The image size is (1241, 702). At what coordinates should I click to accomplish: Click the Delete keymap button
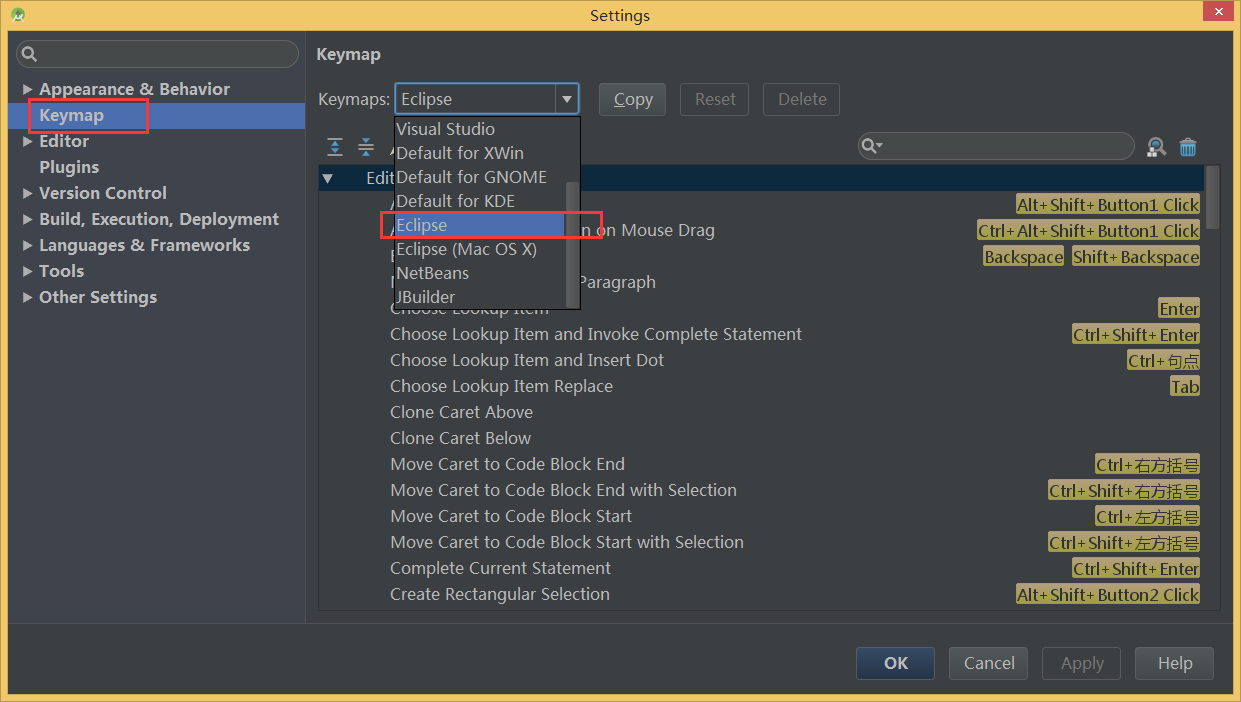point(802,99)
